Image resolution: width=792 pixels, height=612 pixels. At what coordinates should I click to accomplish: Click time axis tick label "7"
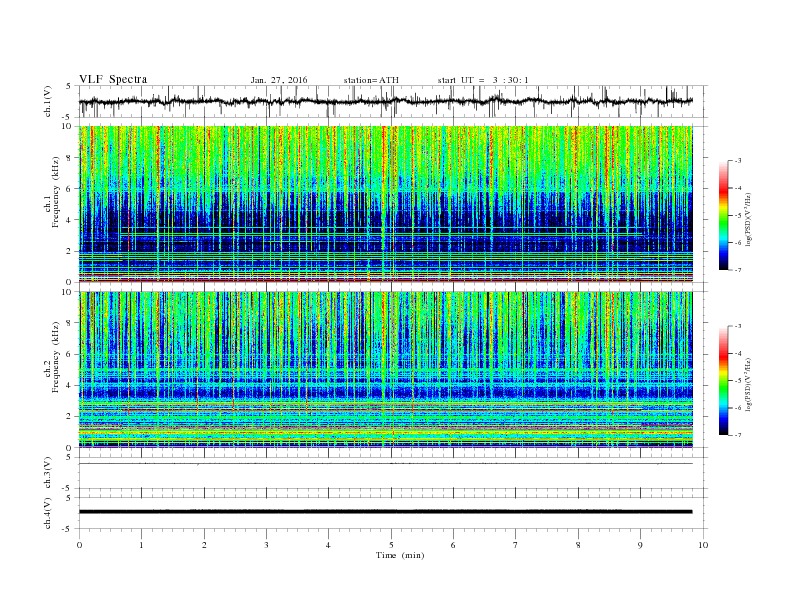pos(516,545)
